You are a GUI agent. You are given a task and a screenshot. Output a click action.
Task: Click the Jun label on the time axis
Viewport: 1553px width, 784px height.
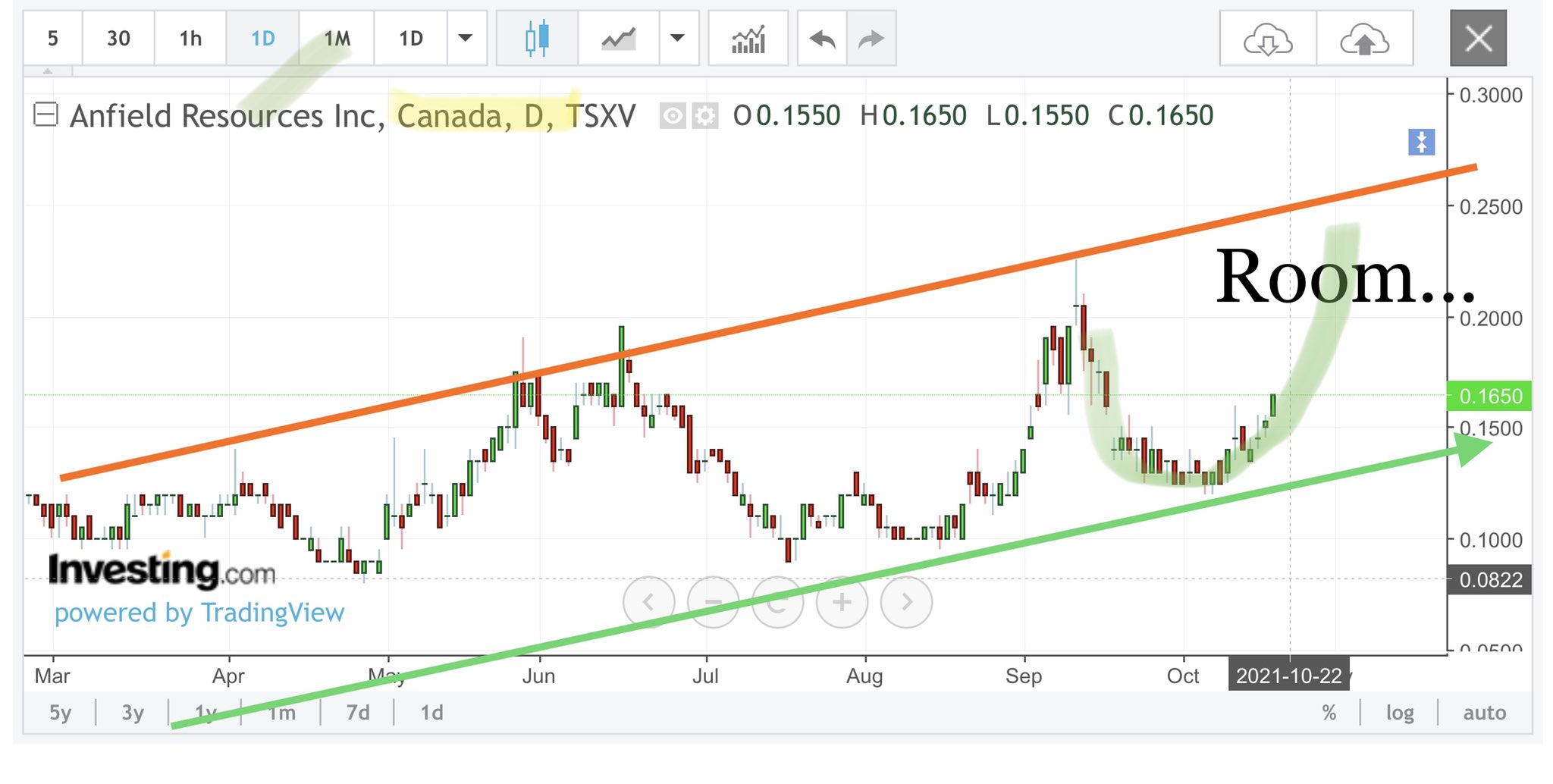(538, 676)
